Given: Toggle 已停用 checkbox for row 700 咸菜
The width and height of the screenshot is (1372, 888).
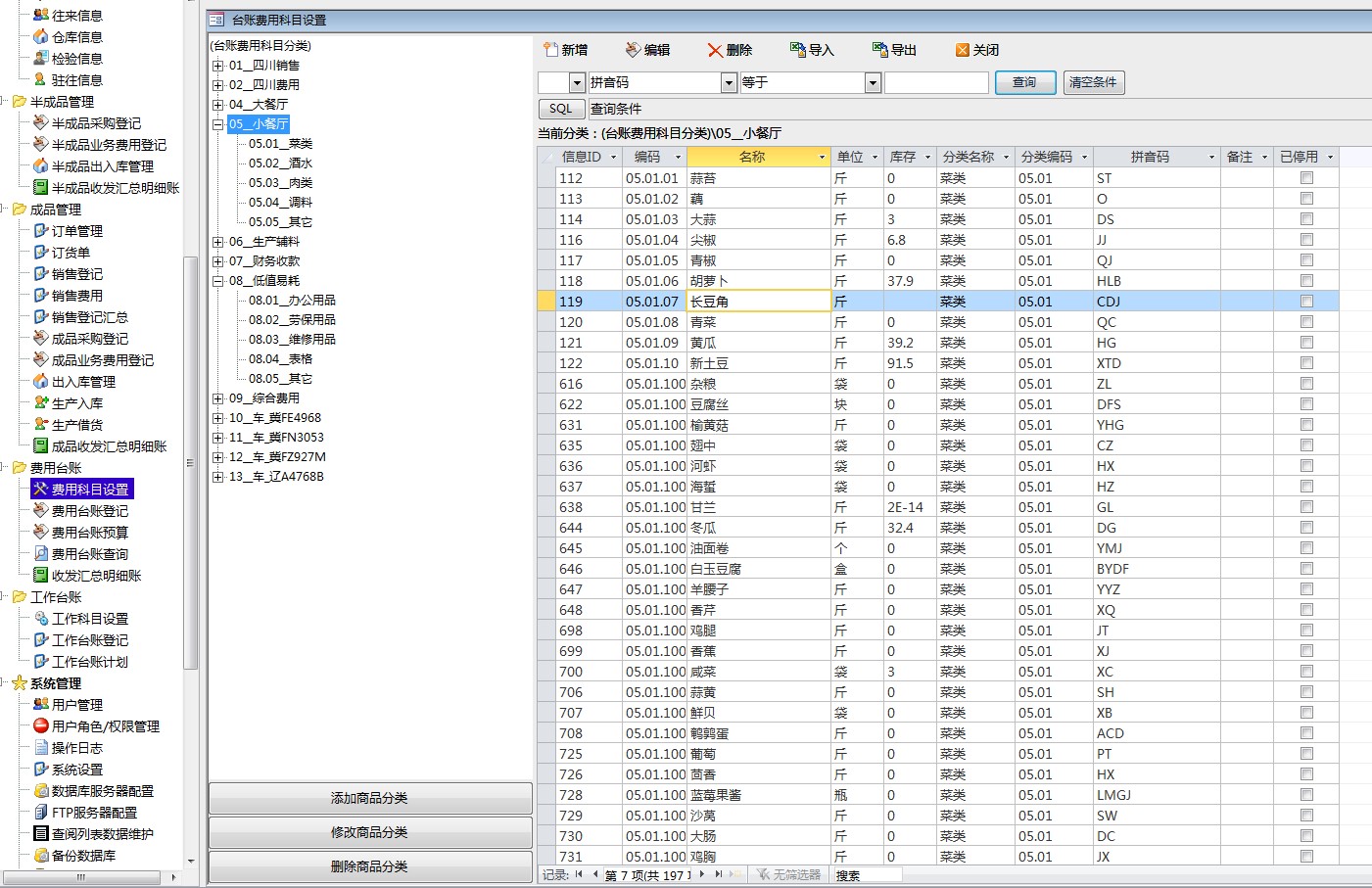Looking at the screenshot, I should [1306, 672].
